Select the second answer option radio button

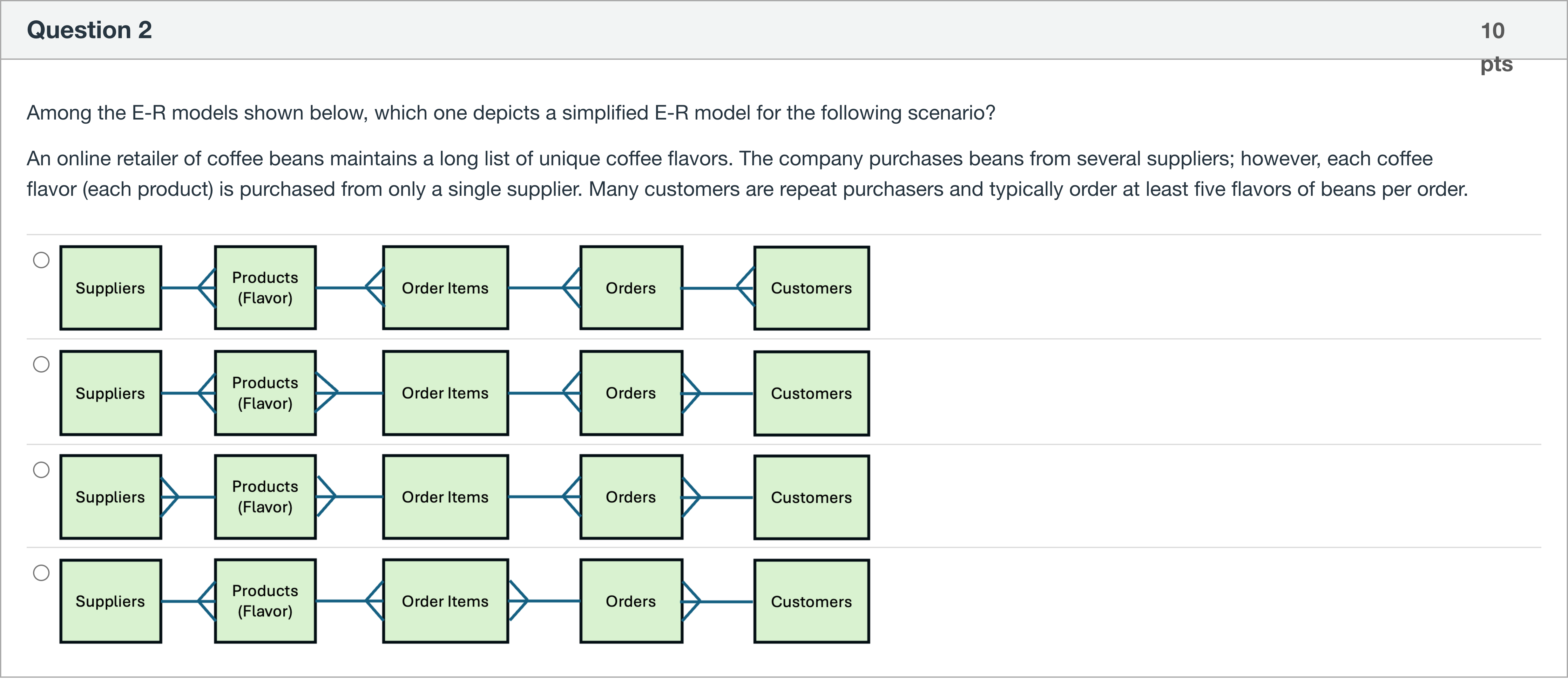pos(41,365)
